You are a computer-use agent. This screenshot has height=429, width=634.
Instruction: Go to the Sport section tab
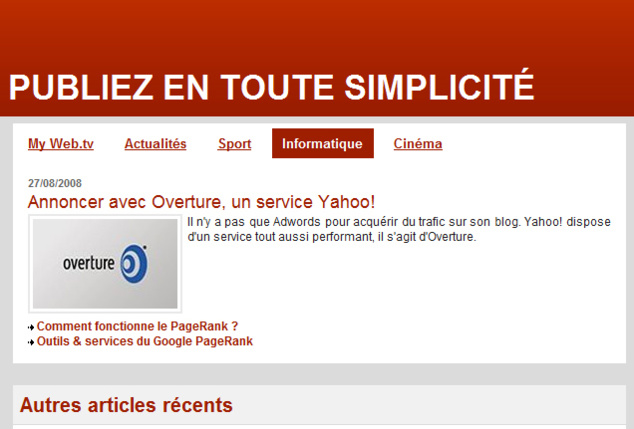click(x=234, y=144)
